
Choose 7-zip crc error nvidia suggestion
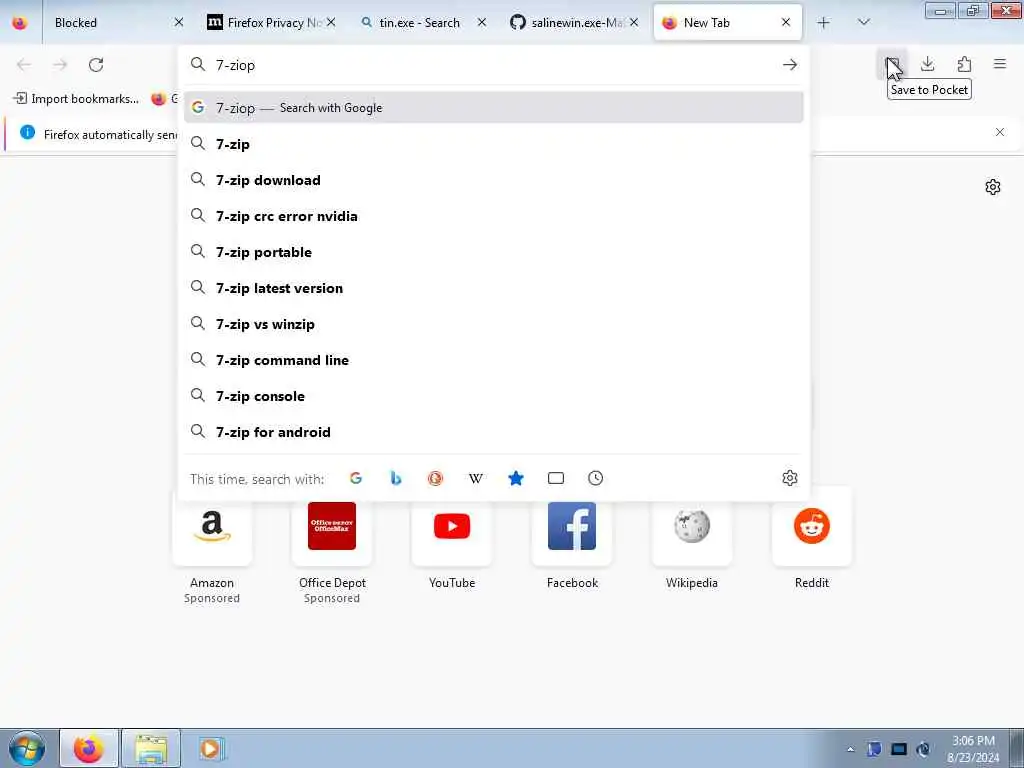[493, 216]
